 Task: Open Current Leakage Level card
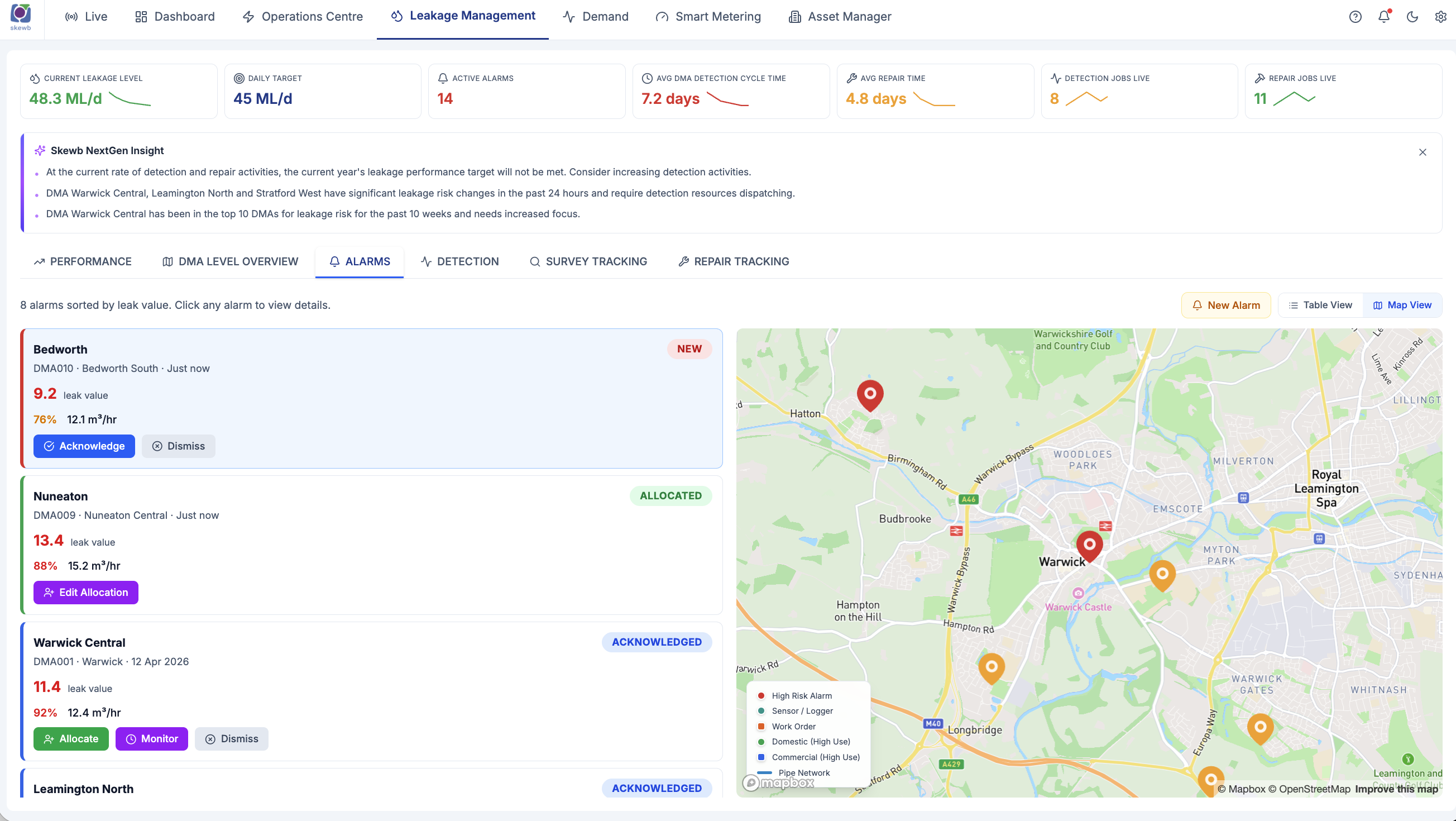pos(119,91)
